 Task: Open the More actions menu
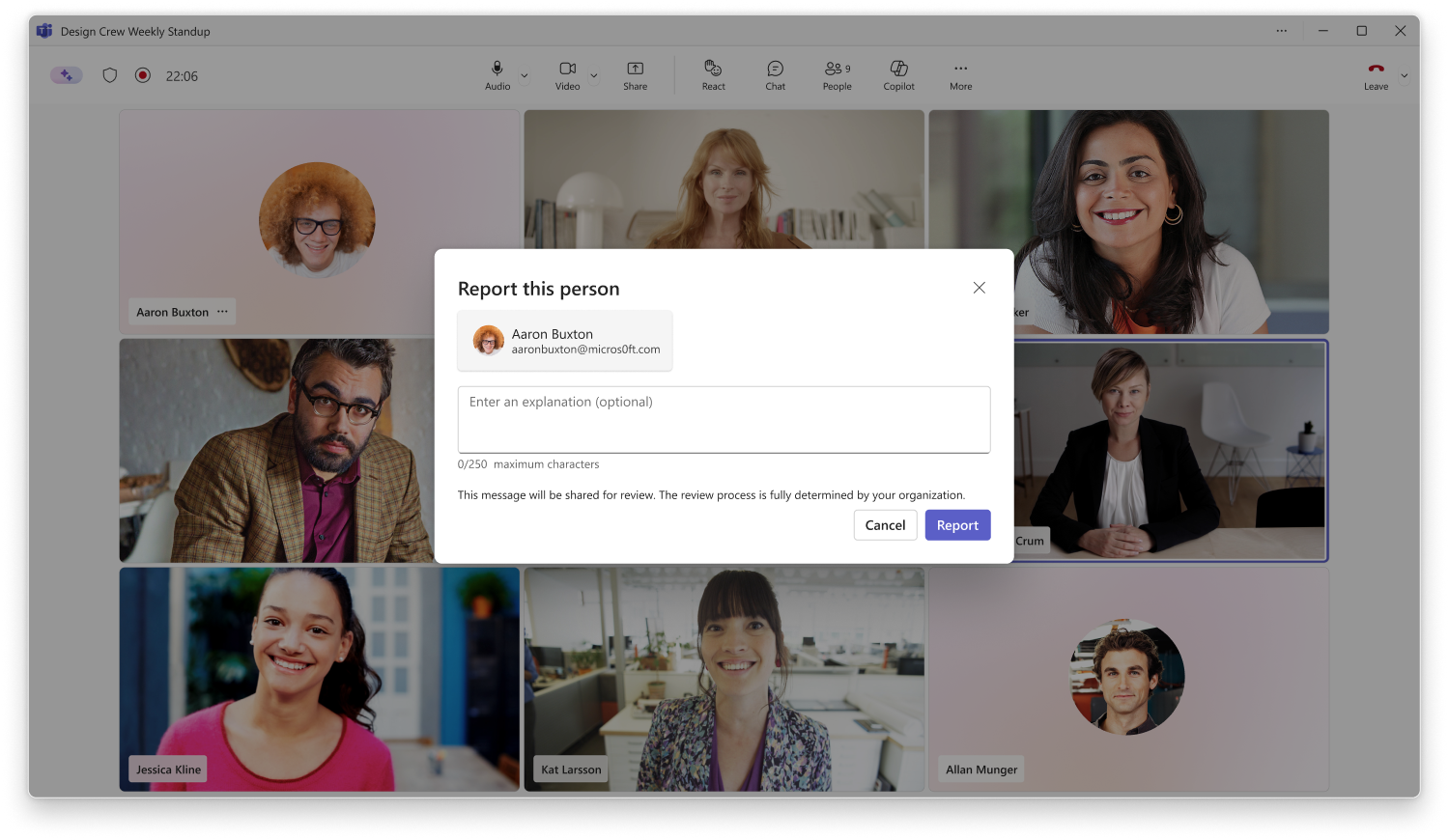point(961,75)
